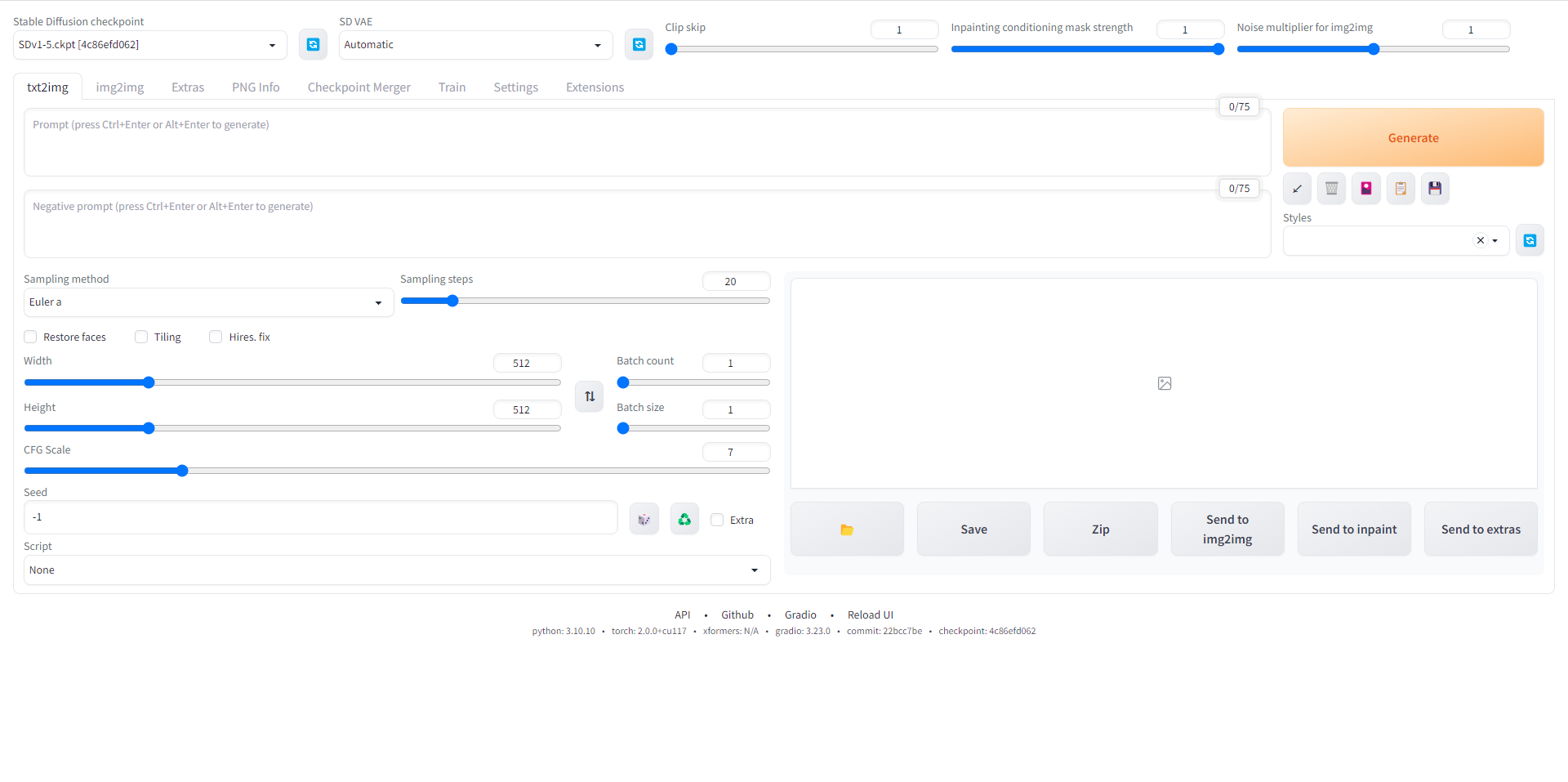1568x782 pixels.
Task: Click into the Prompt text area
Action: click(x=647, y=142)
